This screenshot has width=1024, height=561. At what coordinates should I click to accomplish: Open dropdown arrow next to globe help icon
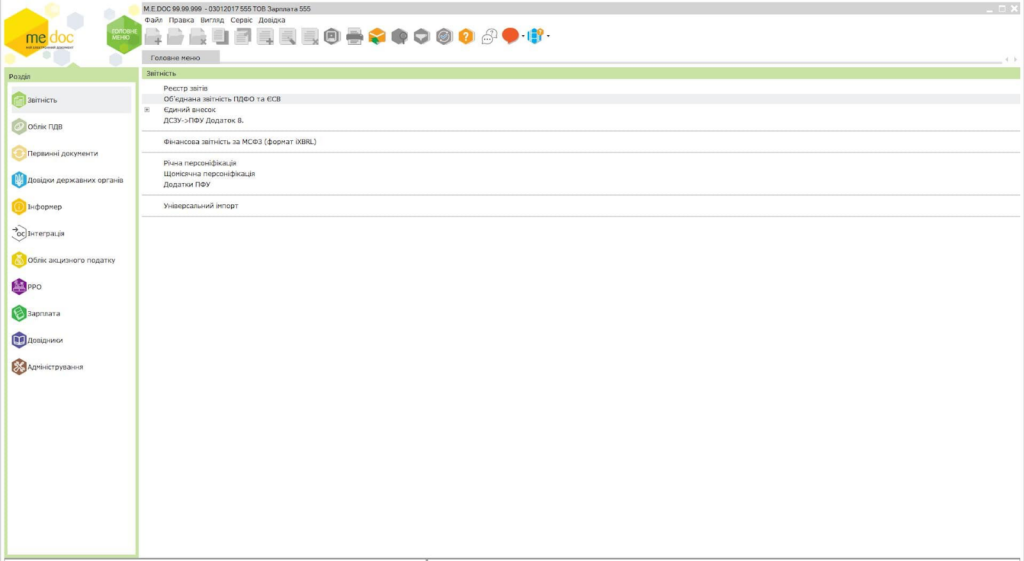coord(548,37)
